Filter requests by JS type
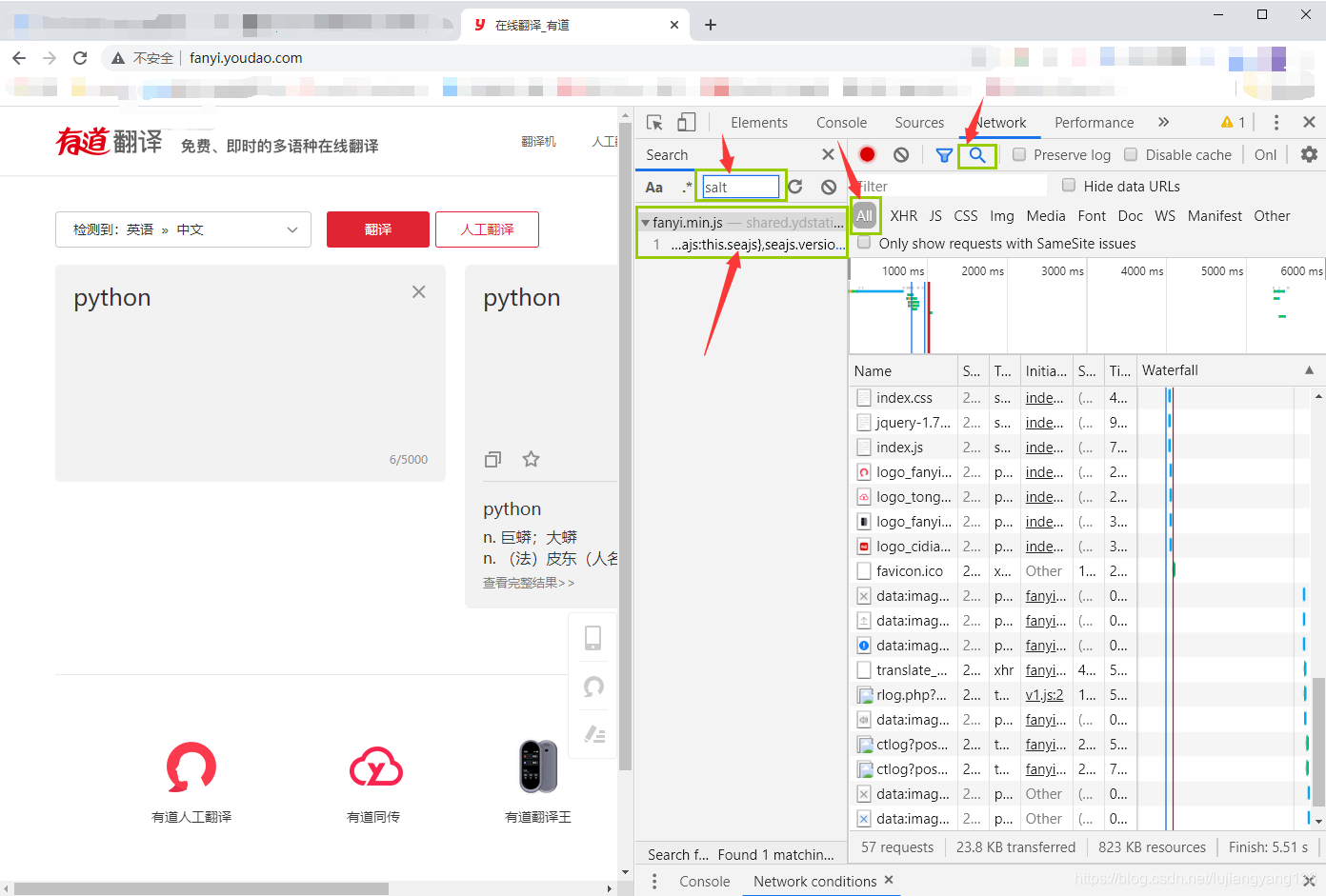This screenshot has width=1326, height=896. point(935,216)
